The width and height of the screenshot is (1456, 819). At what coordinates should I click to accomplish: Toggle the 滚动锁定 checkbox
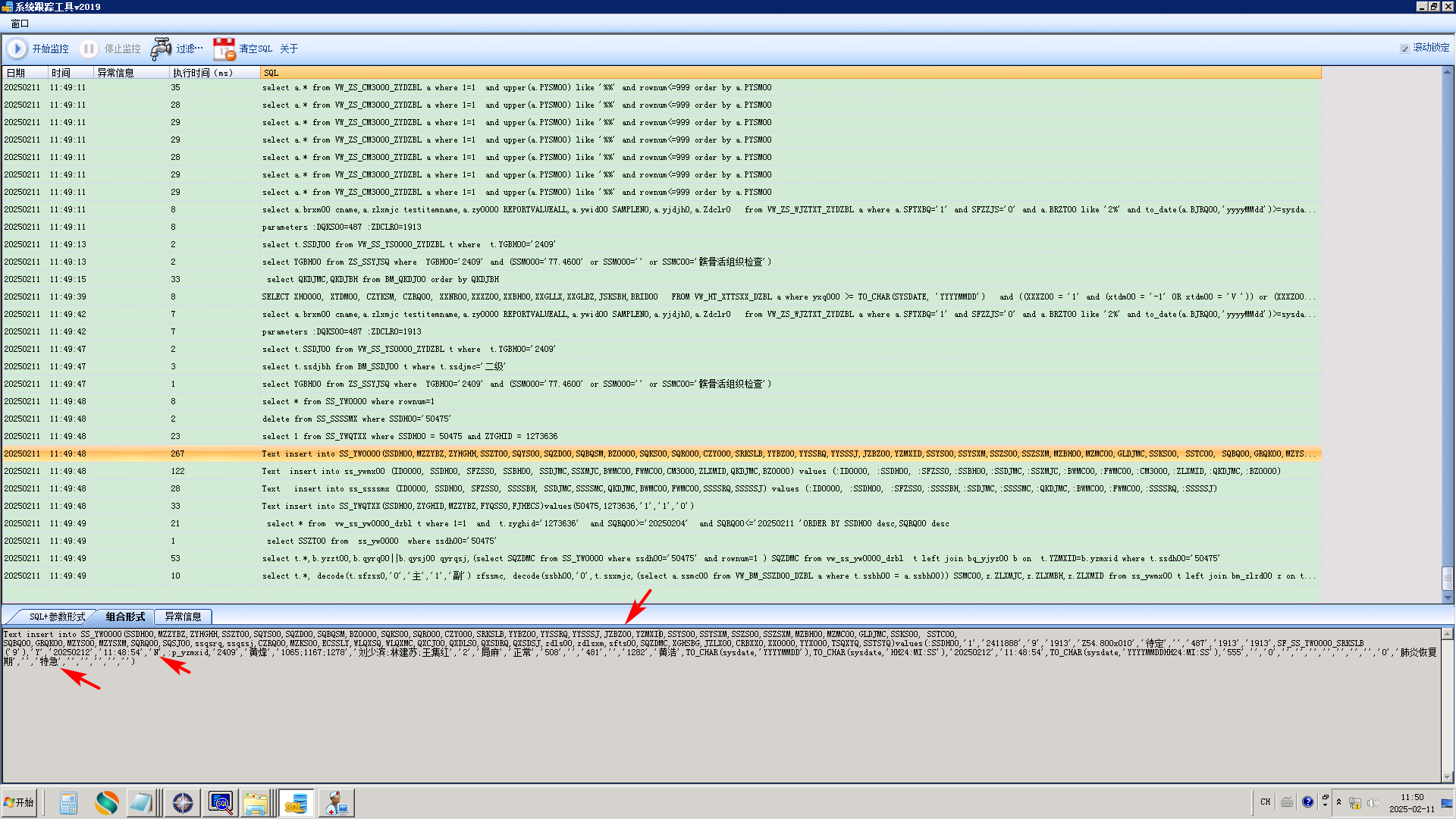click(1404, 48)
